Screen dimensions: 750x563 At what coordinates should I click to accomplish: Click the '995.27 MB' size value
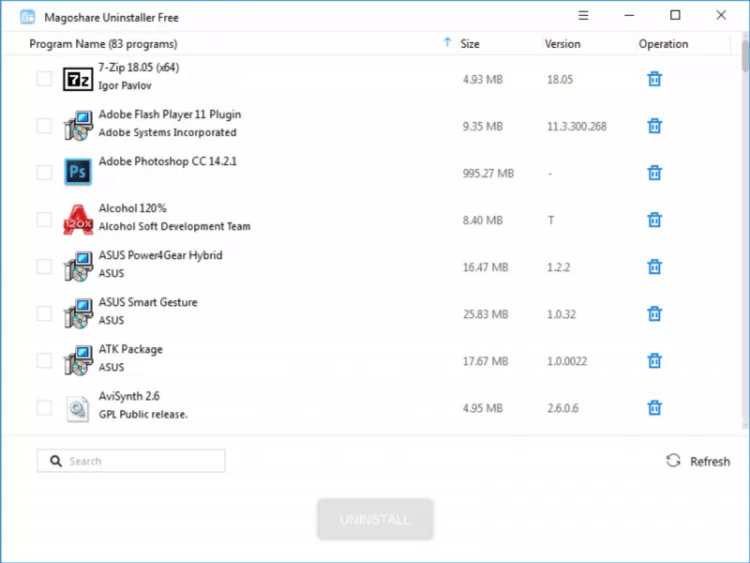click(488, 173)
